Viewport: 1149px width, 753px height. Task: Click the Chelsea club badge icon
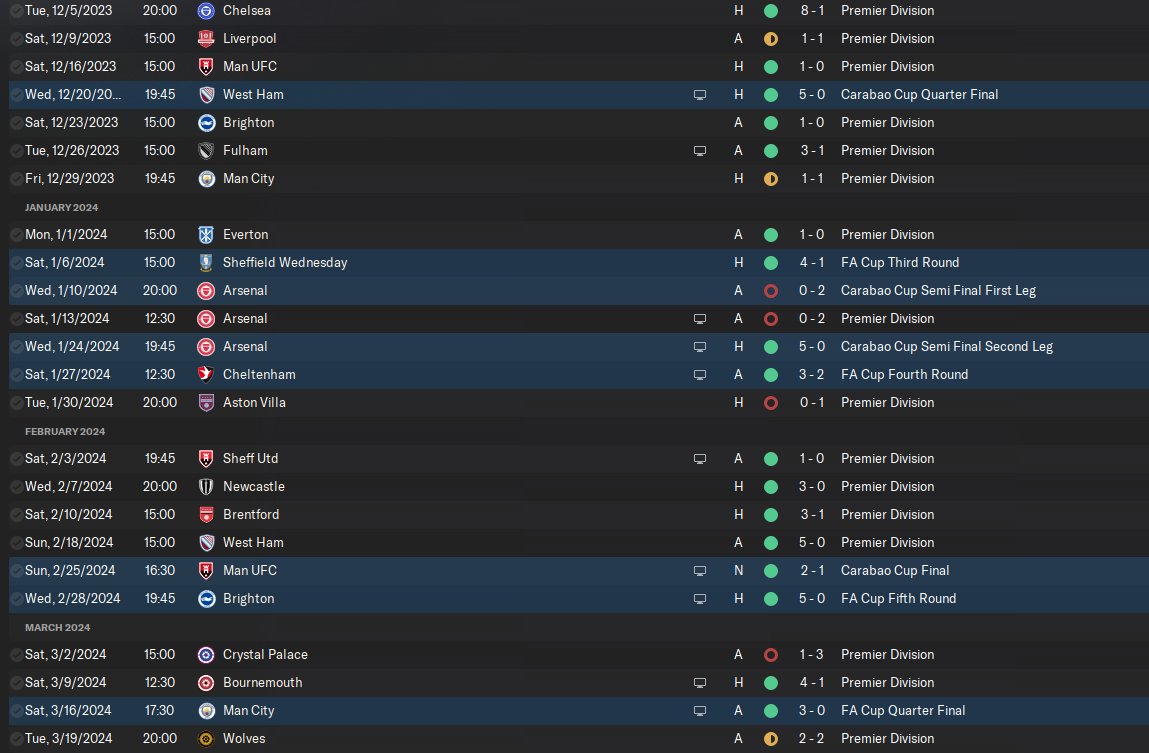coord(206,11)
